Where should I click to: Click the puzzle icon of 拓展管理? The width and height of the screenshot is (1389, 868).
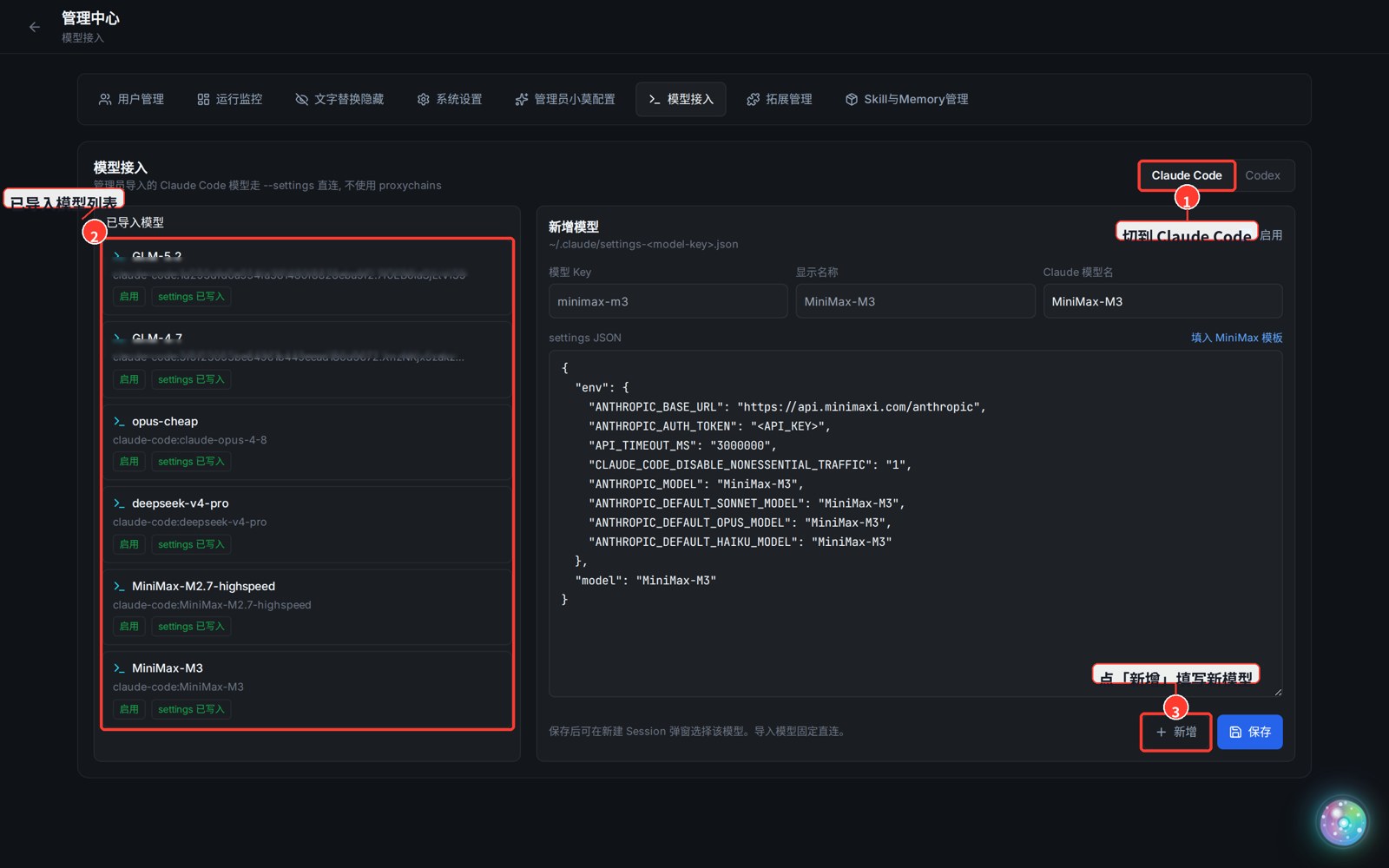click(x=754, y=99)
